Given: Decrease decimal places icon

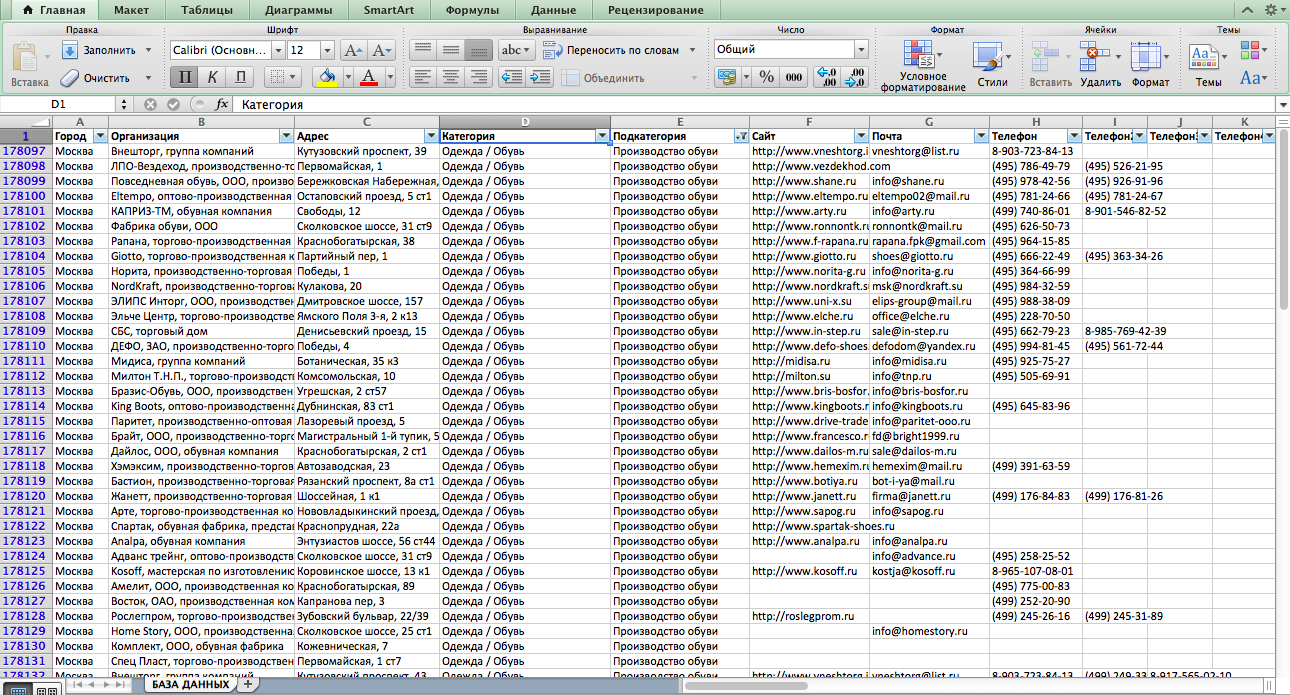Looking at the screenshot, I should point(855,77).
